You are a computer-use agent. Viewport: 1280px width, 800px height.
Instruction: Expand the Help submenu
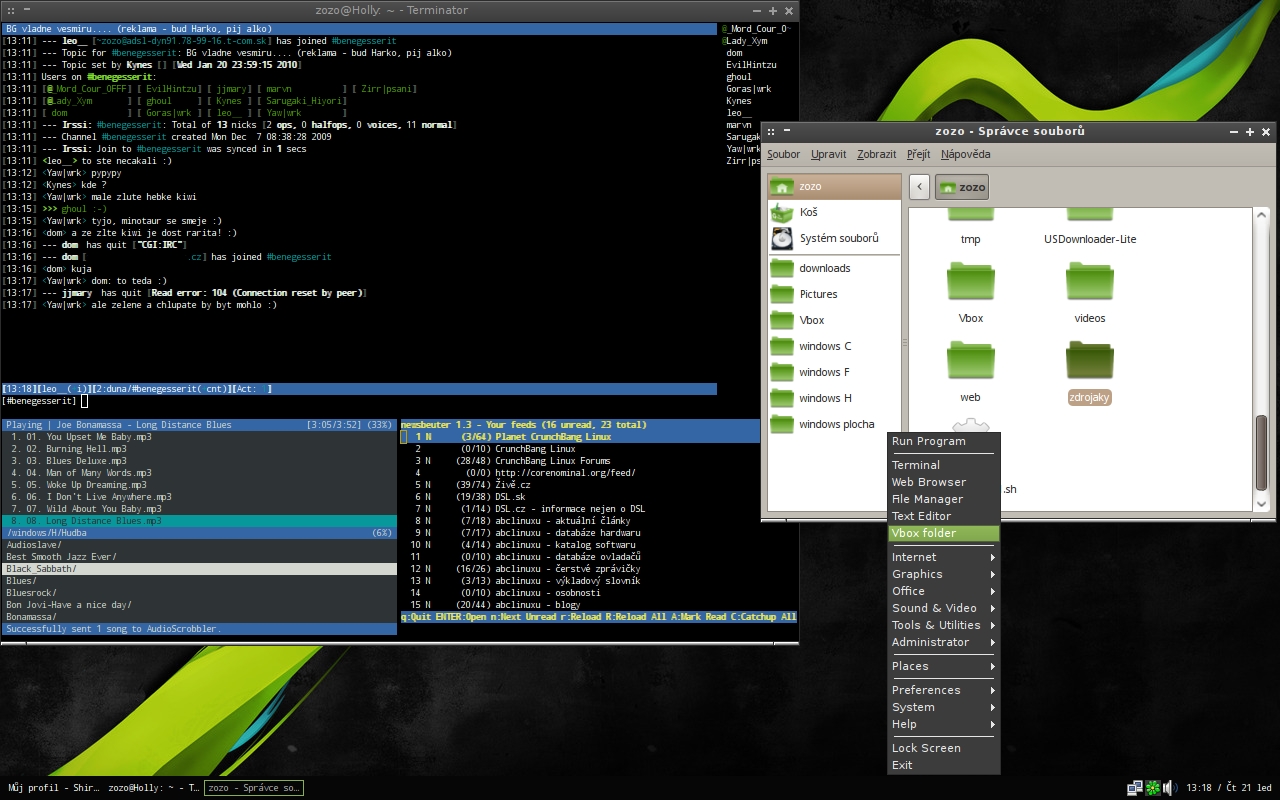point(944,724)
